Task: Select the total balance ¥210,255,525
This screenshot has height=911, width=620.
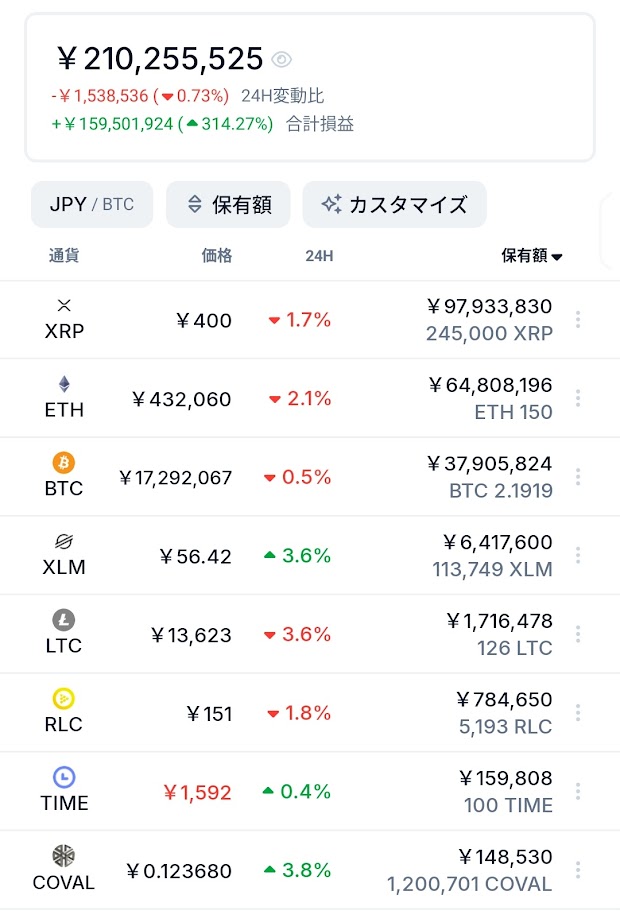Action: (x=161, y=59)
